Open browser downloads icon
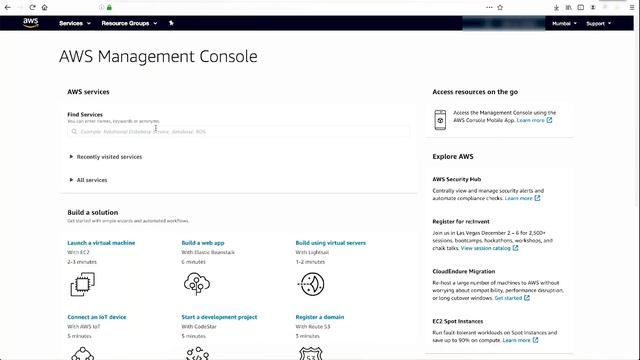The width and height of the screenshot is (640, 360). [x=556, y=7]
